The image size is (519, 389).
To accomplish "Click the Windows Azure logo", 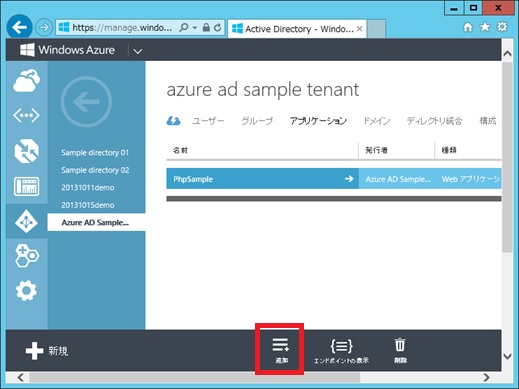I will (x=67, y=50).
